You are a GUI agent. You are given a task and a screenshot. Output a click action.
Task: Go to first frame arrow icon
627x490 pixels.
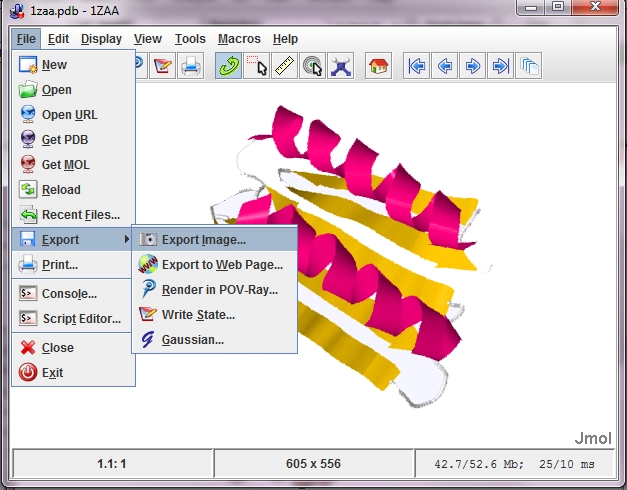pyautogui.click(x=416, y=66)
